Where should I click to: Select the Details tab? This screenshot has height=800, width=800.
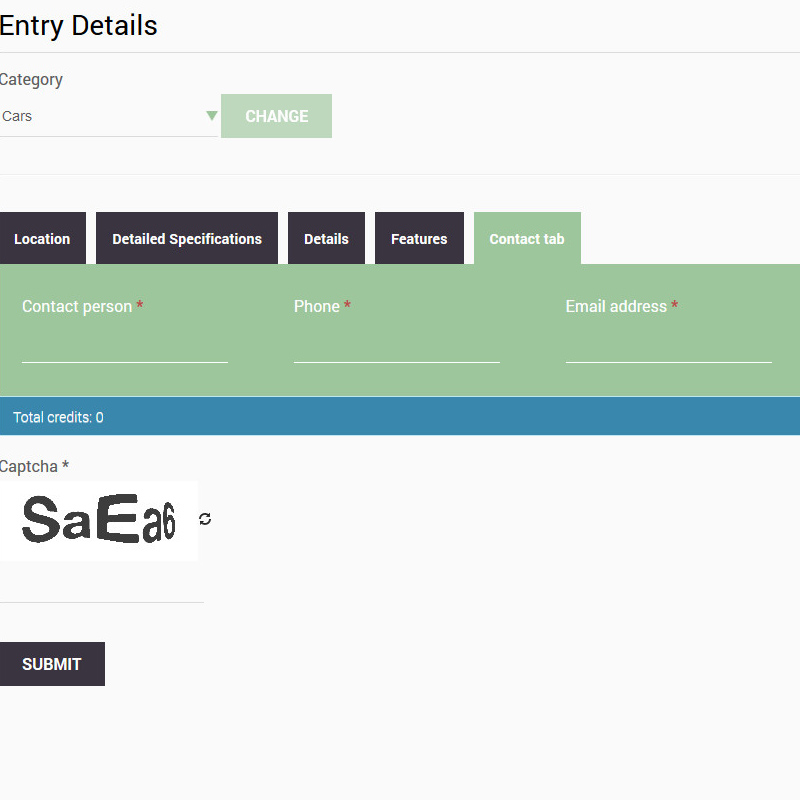coord(326,239)
